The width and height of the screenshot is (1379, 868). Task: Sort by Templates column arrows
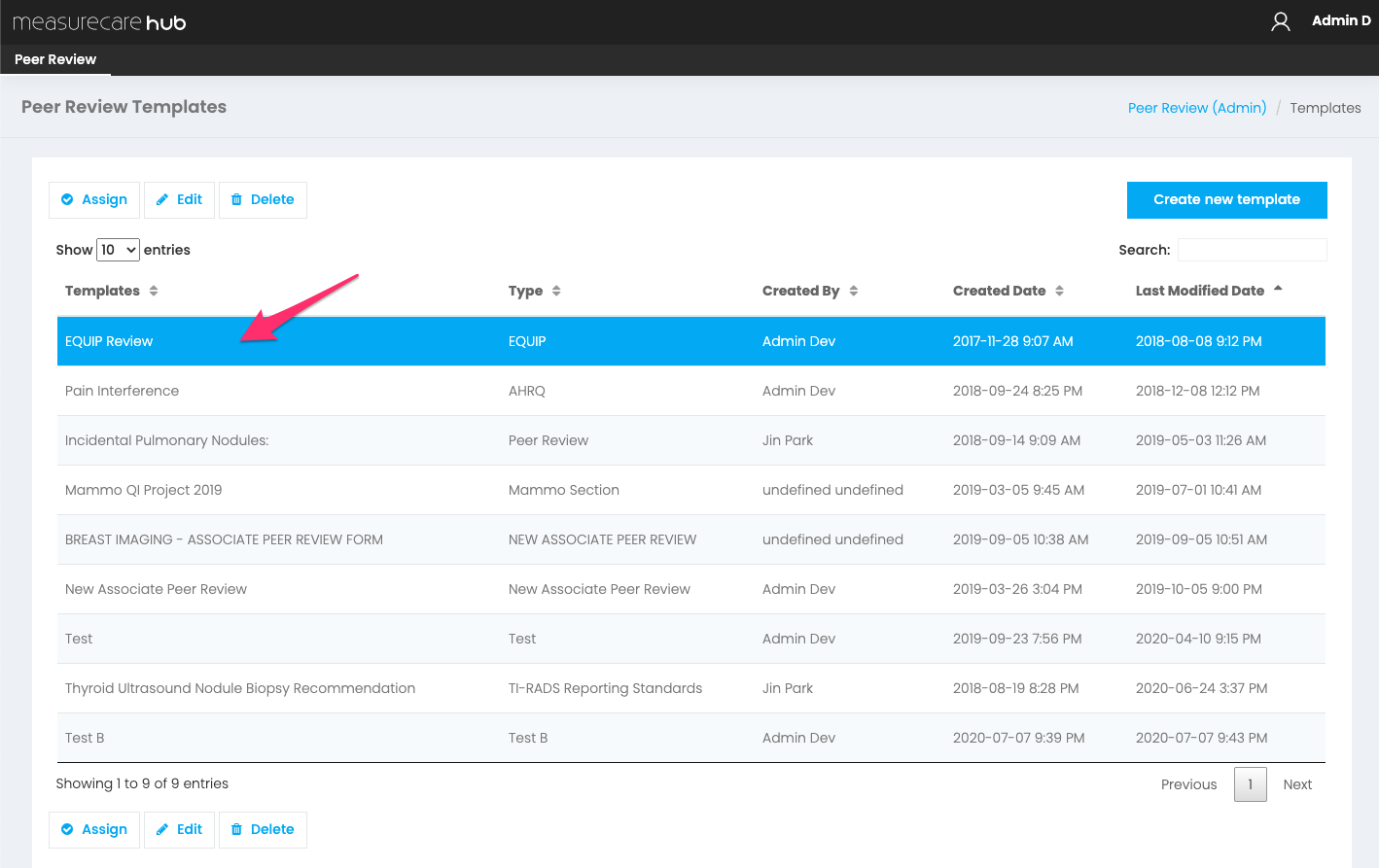[x=154, y=291]
